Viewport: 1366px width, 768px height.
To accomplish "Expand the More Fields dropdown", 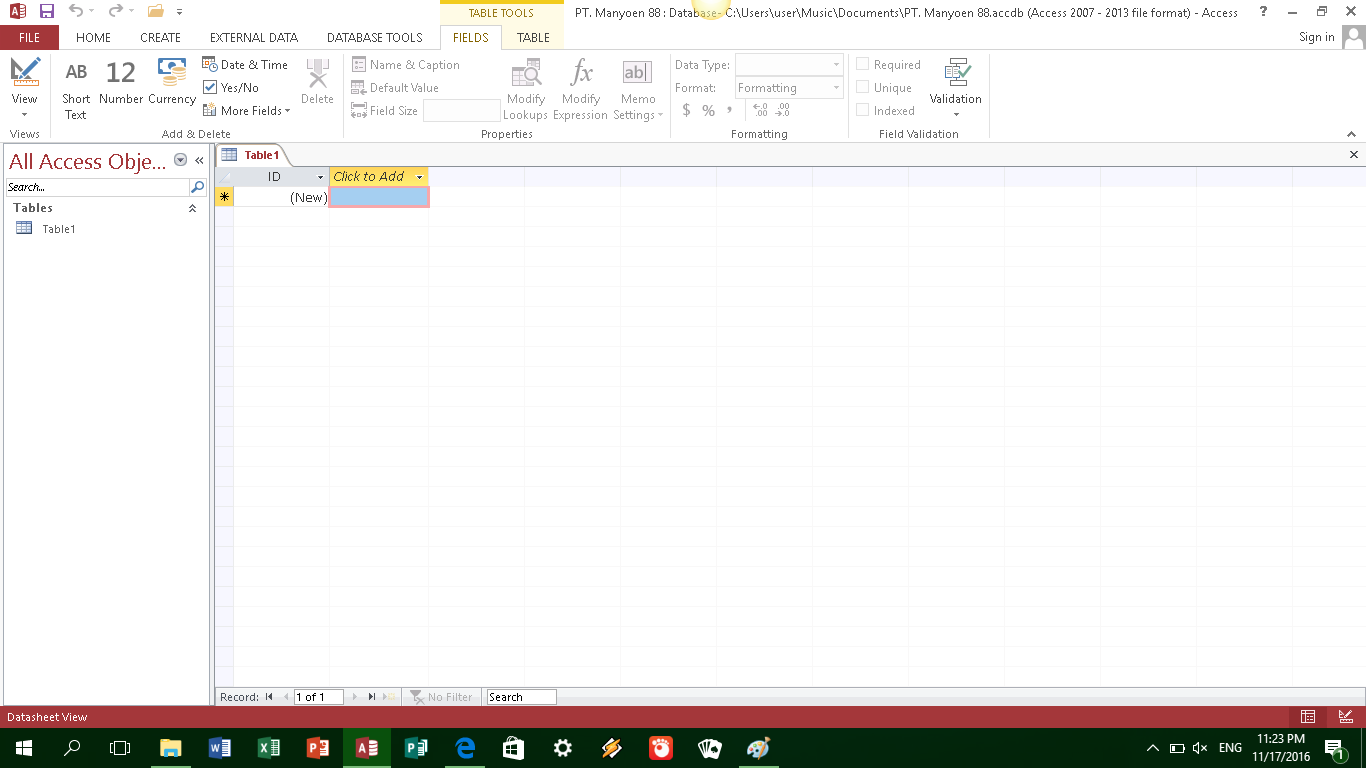I will pos(247,111).
